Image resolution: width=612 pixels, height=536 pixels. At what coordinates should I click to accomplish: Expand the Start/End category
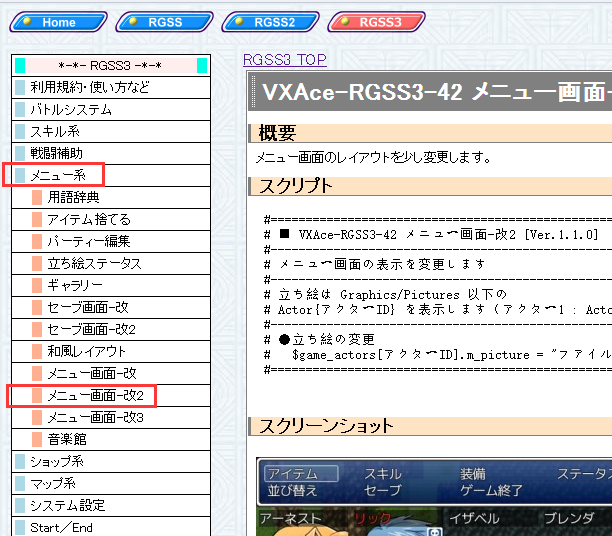pyautogui.click(x=111, y=527)
